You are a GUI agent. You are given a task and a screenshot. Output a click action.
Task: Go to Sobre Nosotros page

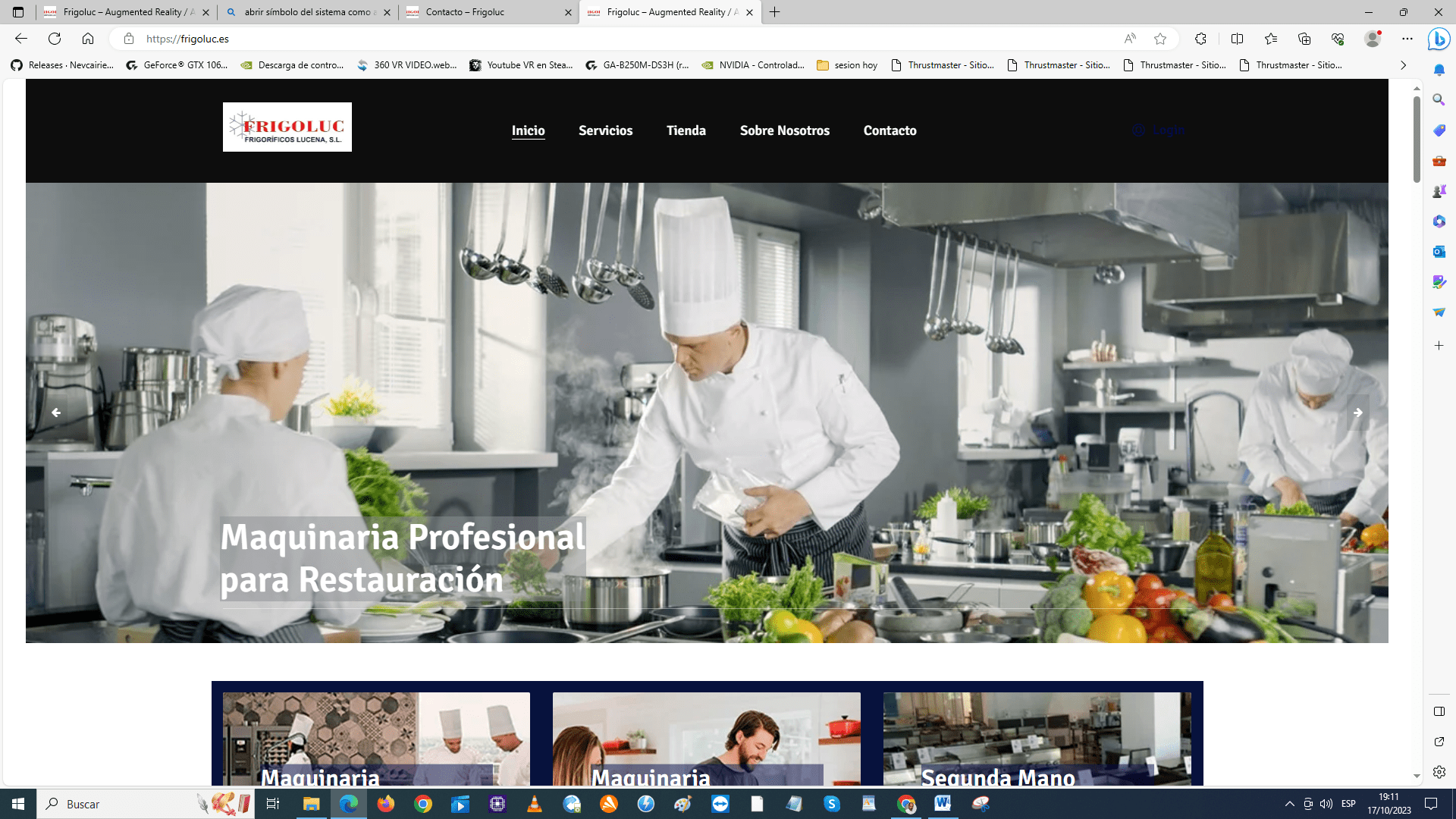pos(784,130)
